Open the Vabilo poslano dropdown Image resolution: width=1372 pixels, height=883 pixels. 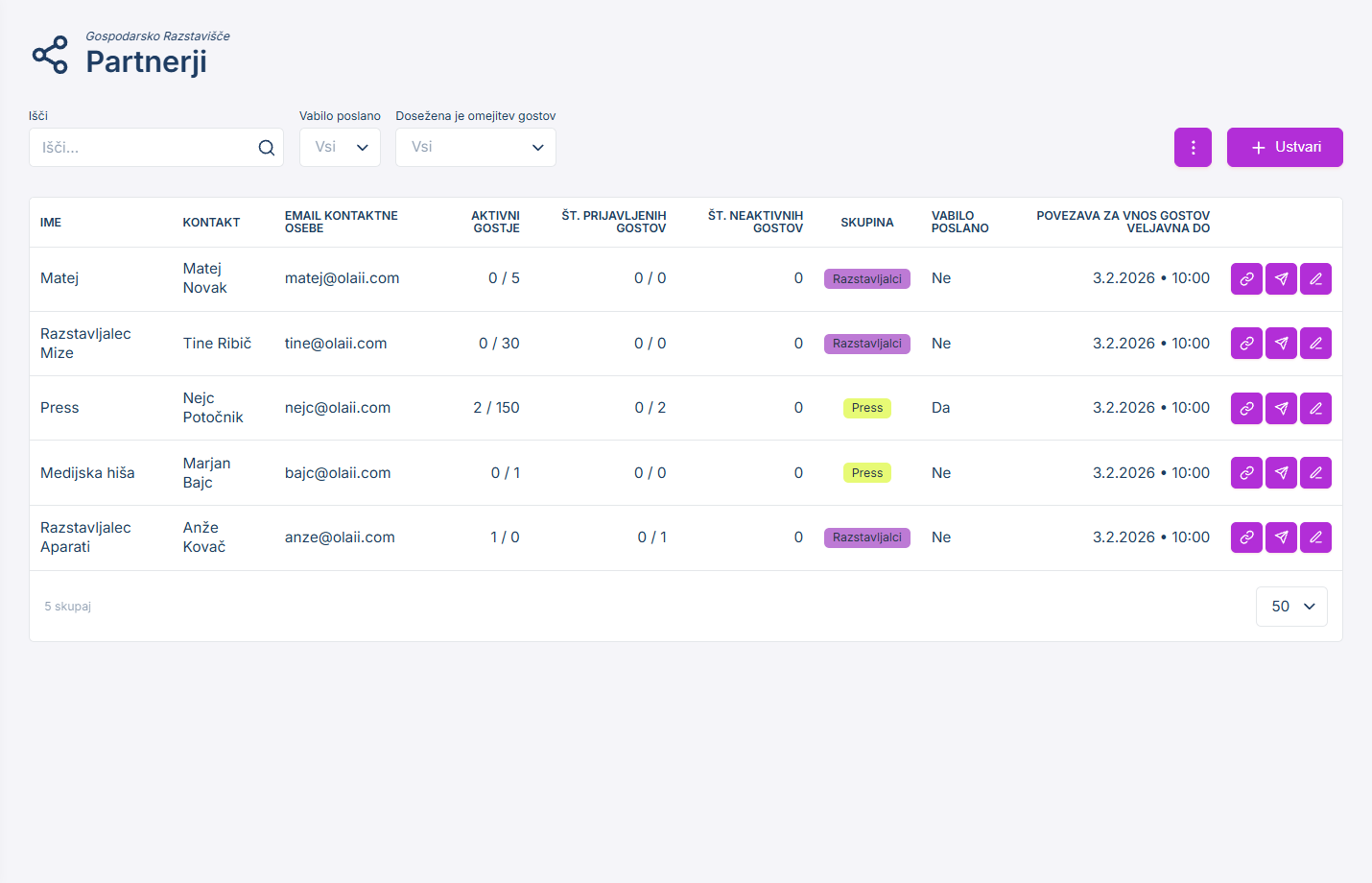[x=340, y=148]
